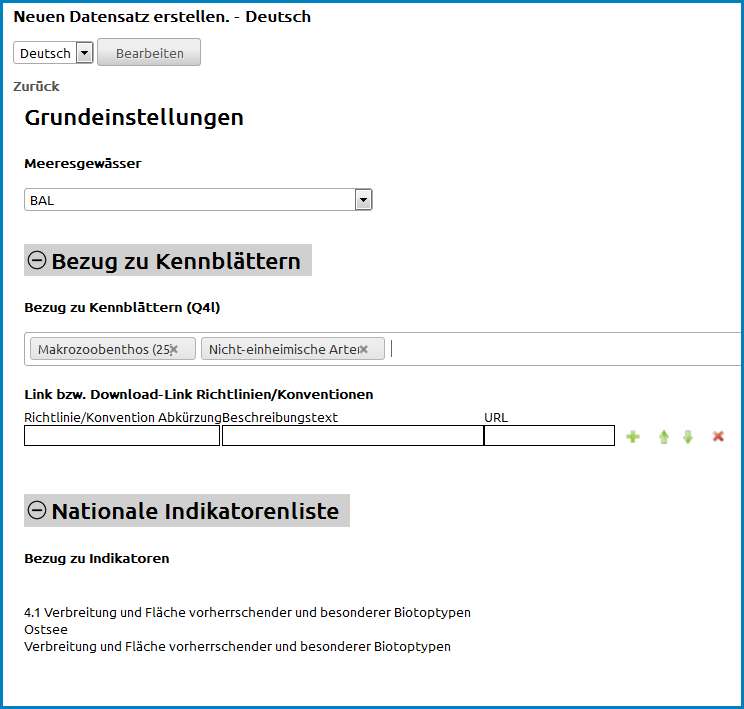
Task: Add a new Richtlinien row with plus icon
Action: [632, 437]
